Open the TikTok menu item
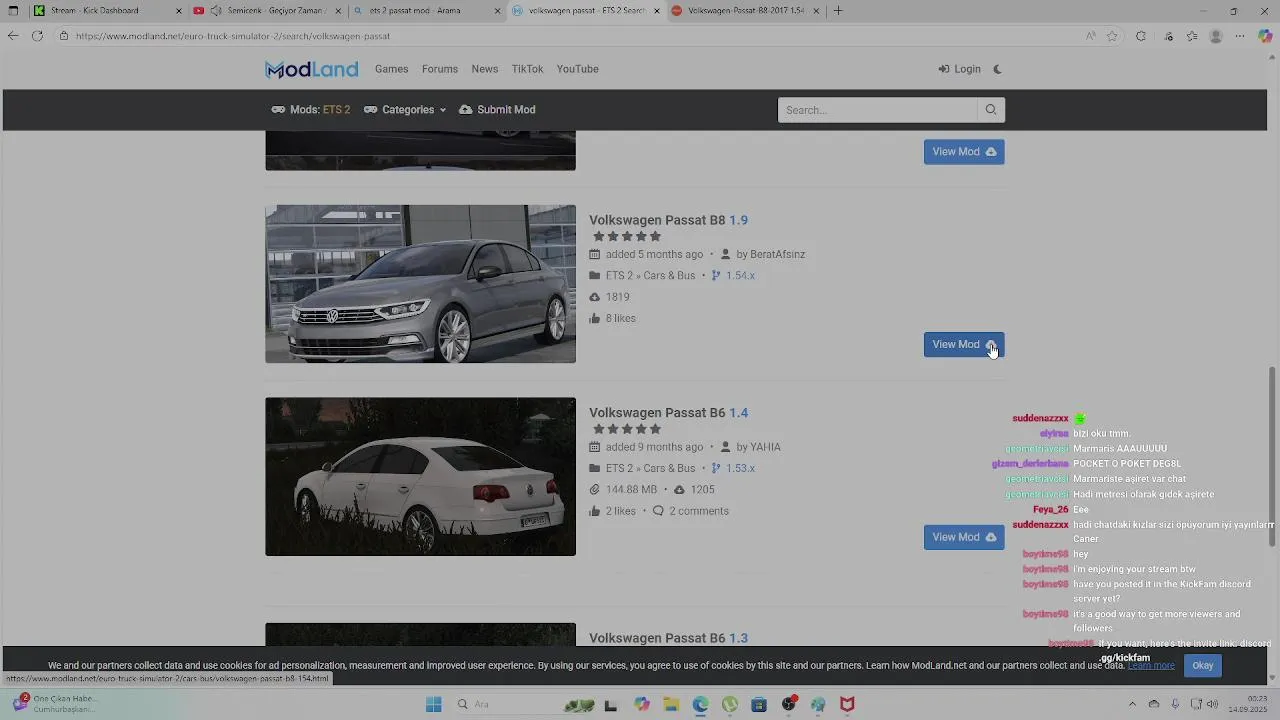 (x=527, y=69)
